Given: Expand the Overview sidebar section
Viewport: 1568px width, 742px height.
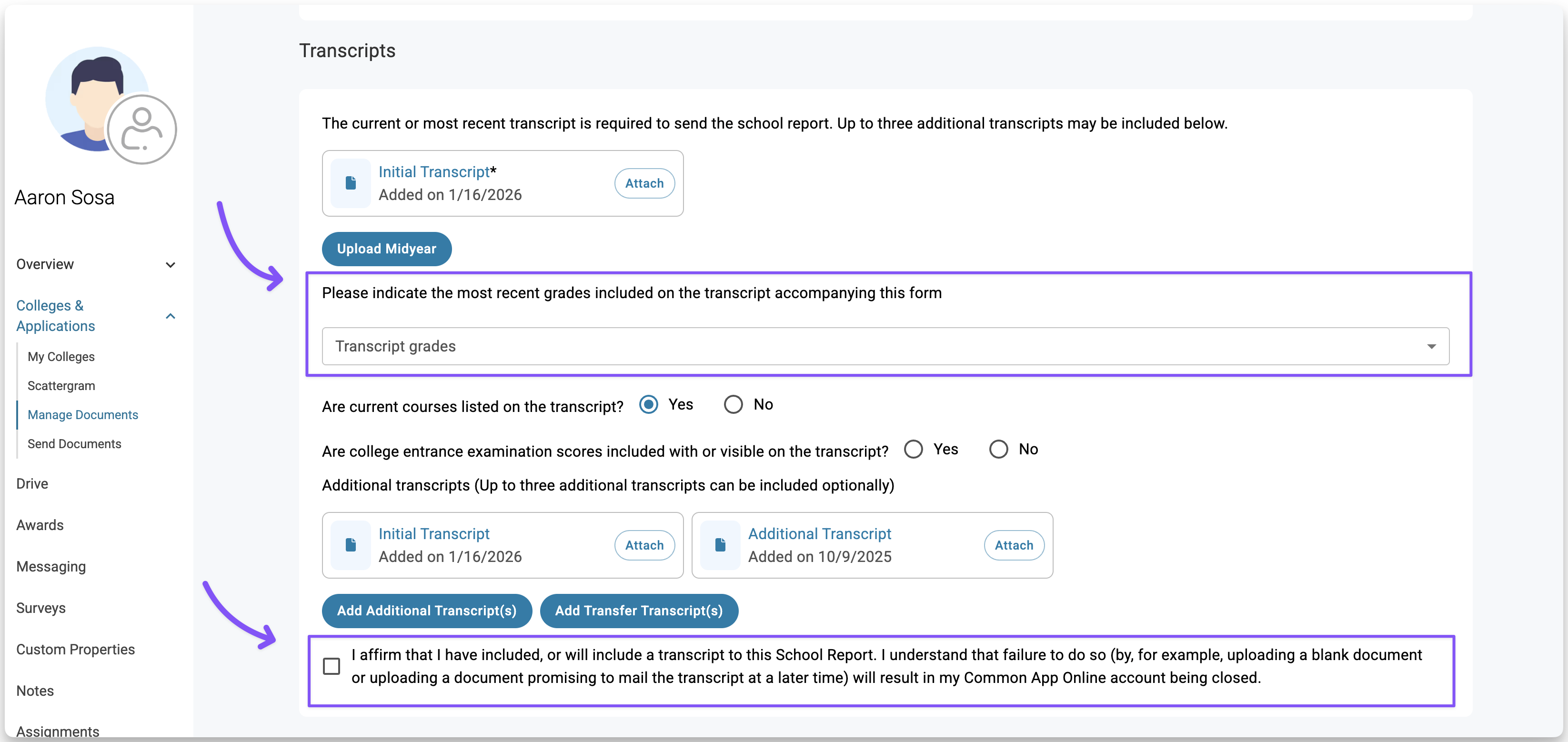Looking at the screenshot, I should [171, 265].
